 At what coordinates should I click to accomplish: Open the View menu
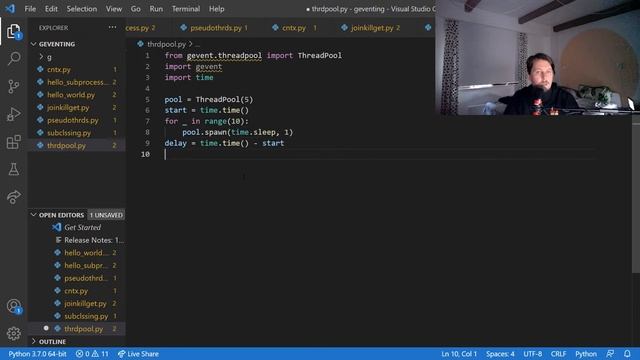114,9
